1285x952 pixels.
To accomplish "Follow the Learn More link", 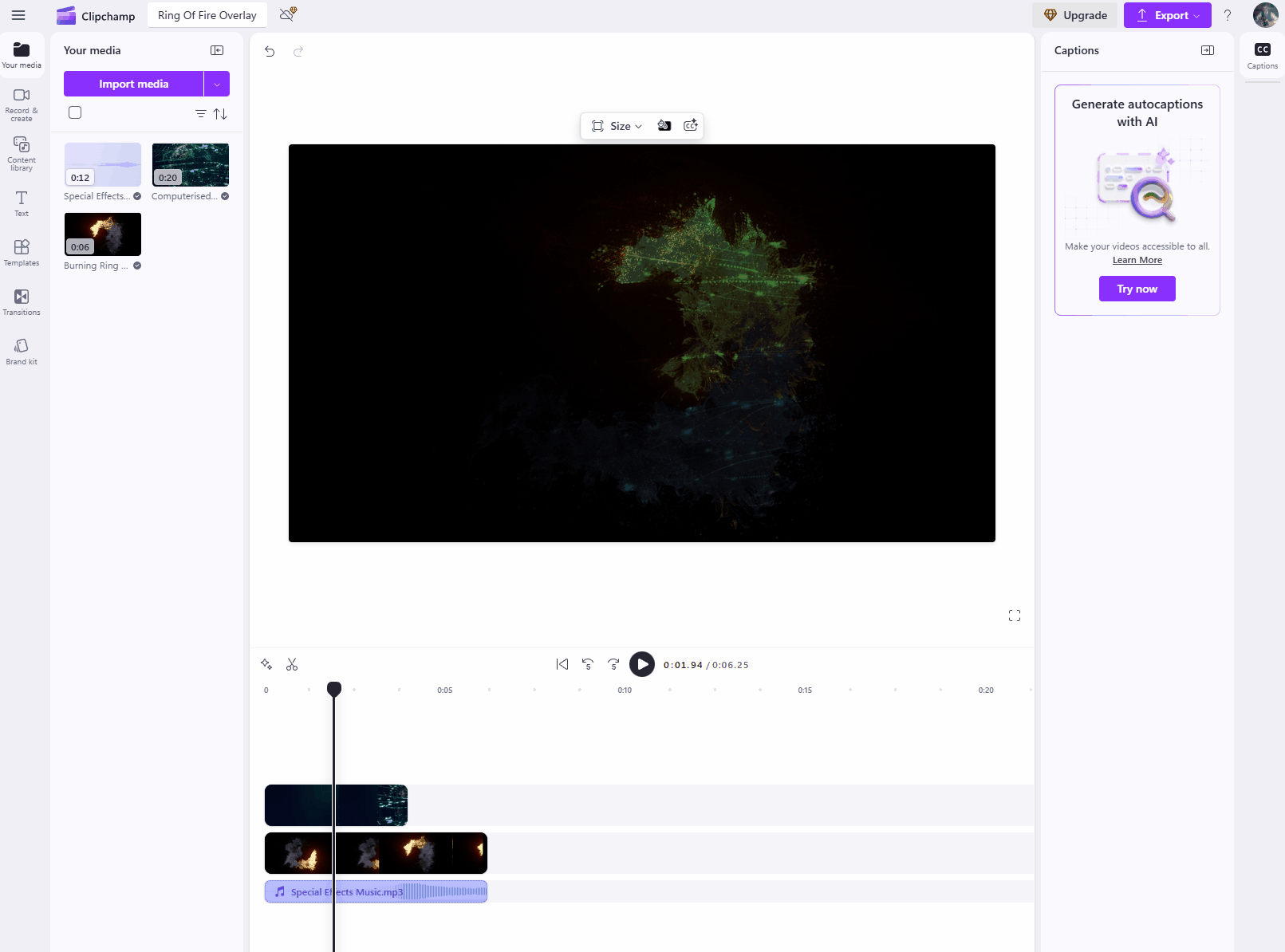I will 1137,260.
